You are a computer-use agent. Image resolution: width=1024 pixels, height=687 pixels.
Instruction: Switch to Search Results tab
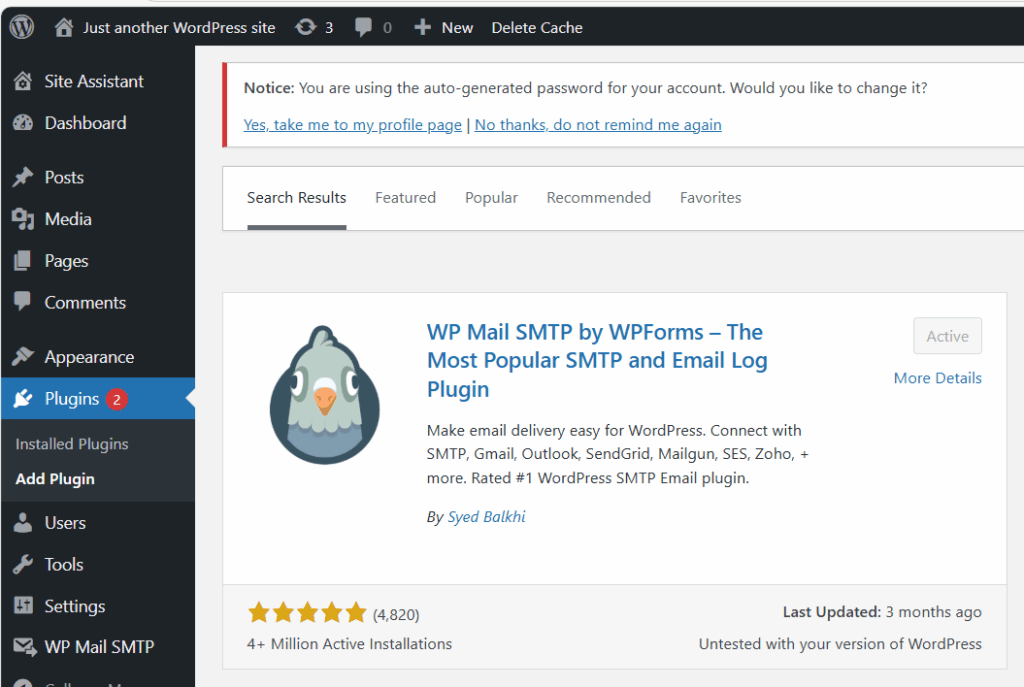click(x=296, y=198)
